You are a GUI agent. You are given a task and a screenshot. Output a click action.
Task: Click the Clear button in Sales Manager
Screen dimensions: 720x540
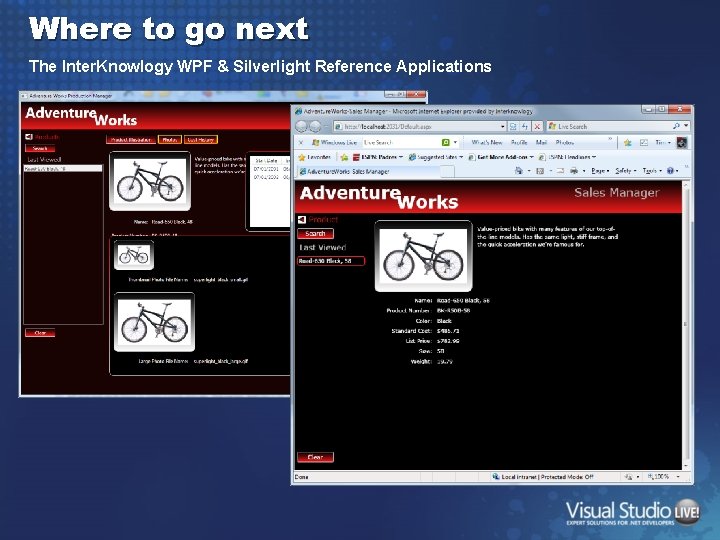tap(315, 457)
